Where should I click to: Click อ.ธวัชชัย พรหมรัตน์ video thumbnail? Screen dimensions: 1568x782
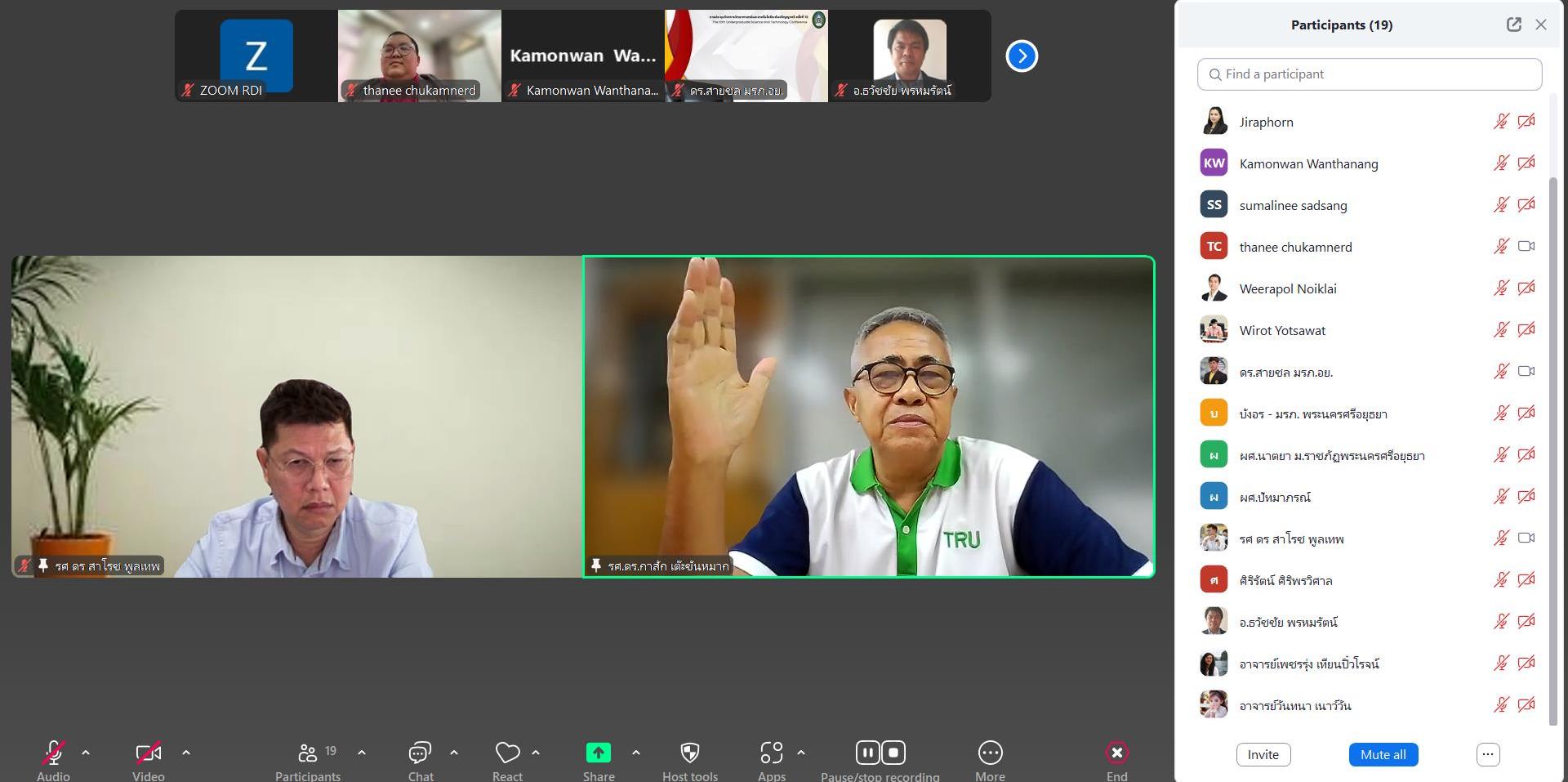910,56
